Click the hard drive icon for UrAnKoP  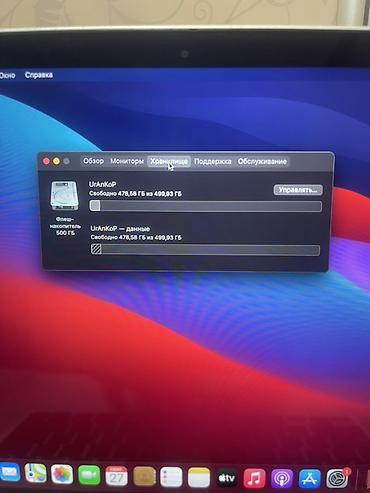(x=64, y=196)
